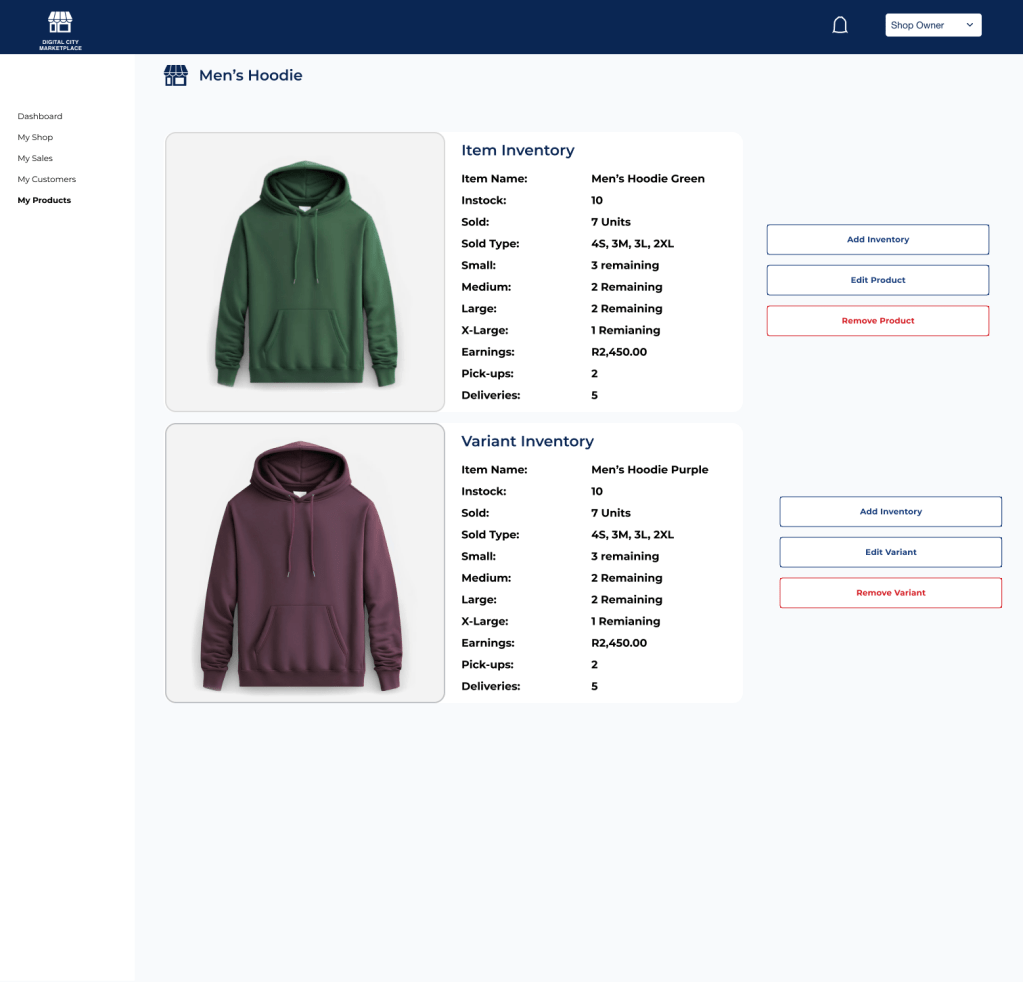Add inventory for the green hoodie

(x=877, y=240)
